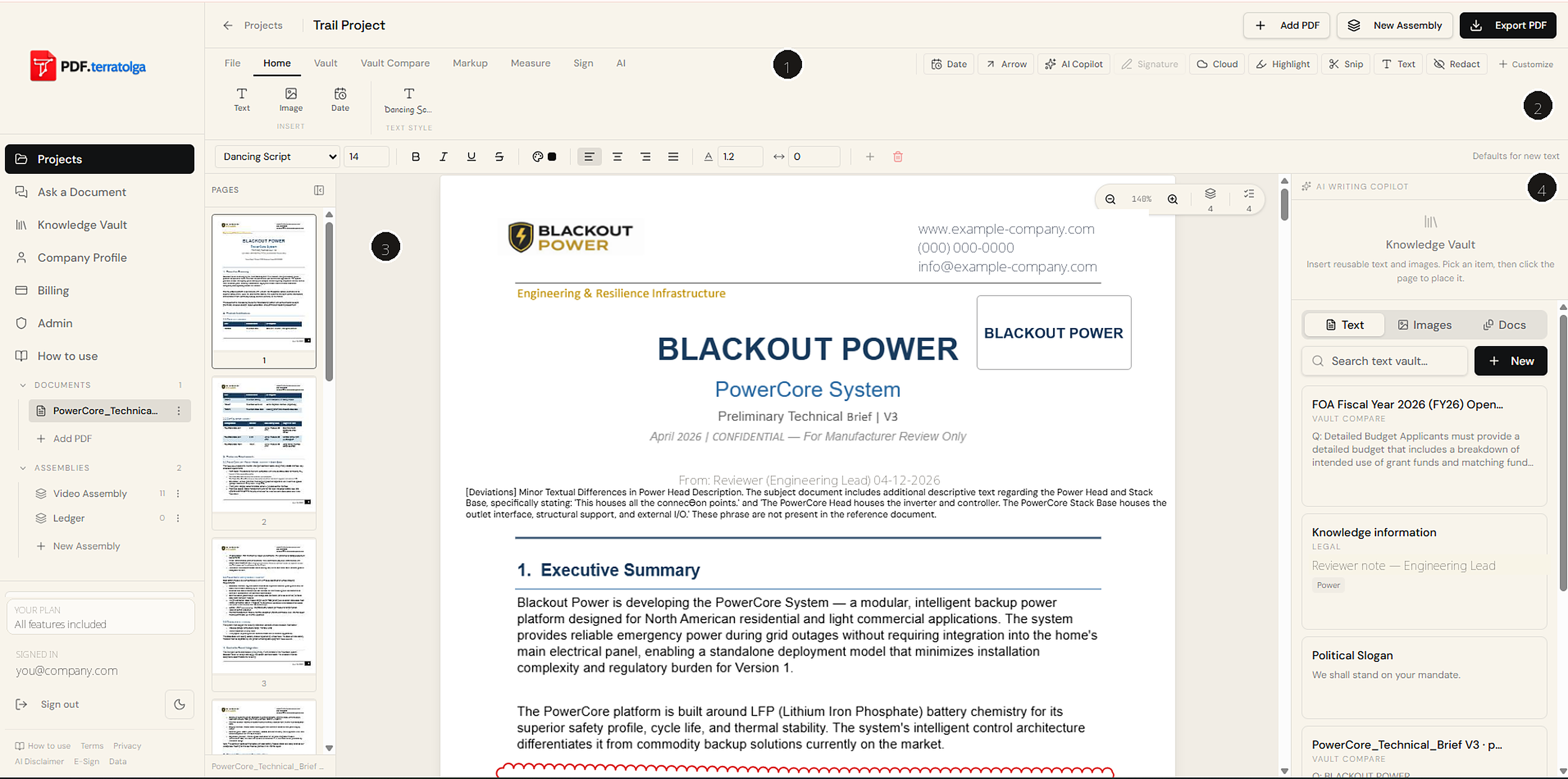Toggle strikethrough formatting

499,156
